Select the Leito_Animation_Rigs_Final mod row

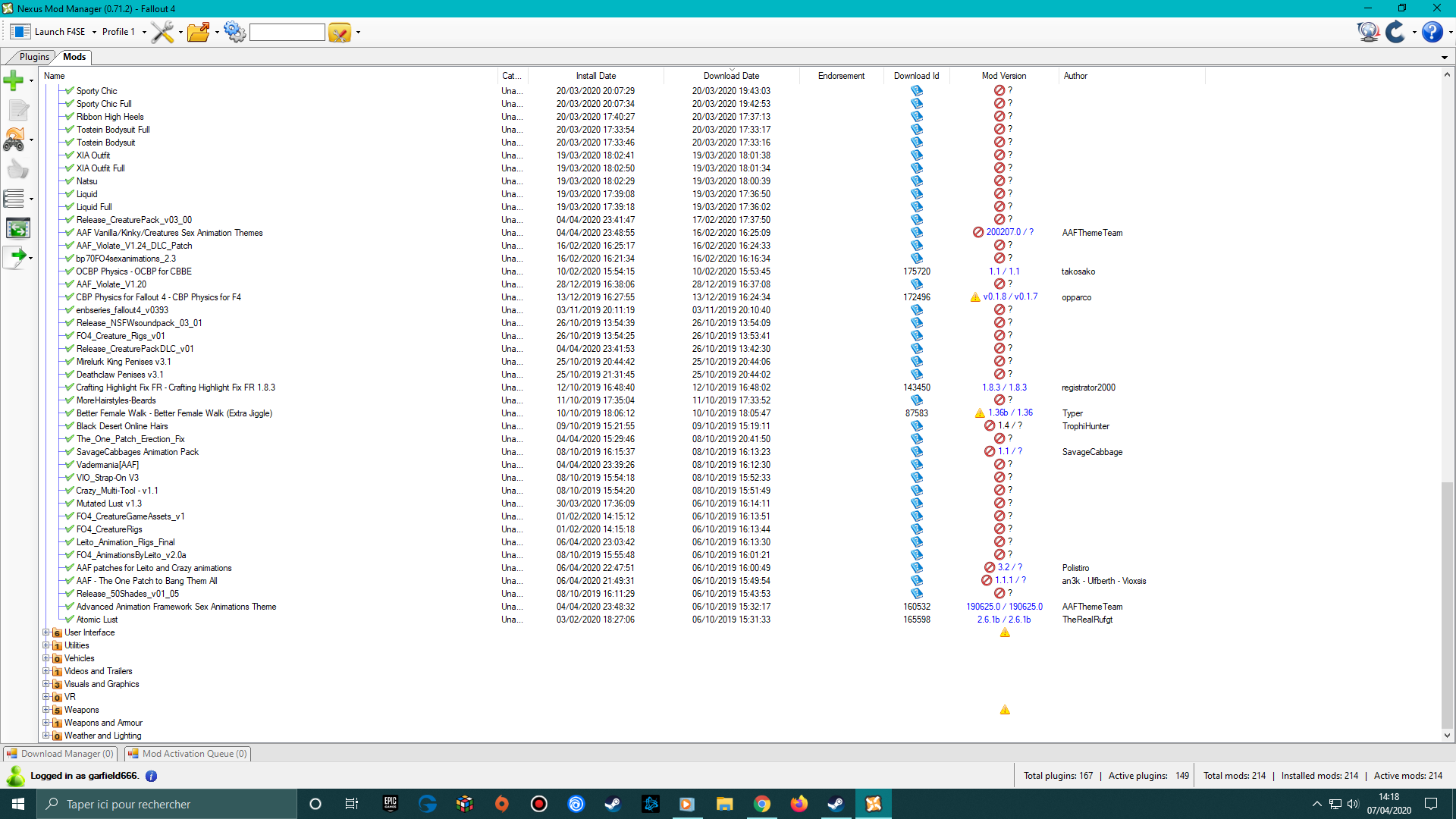125,542
